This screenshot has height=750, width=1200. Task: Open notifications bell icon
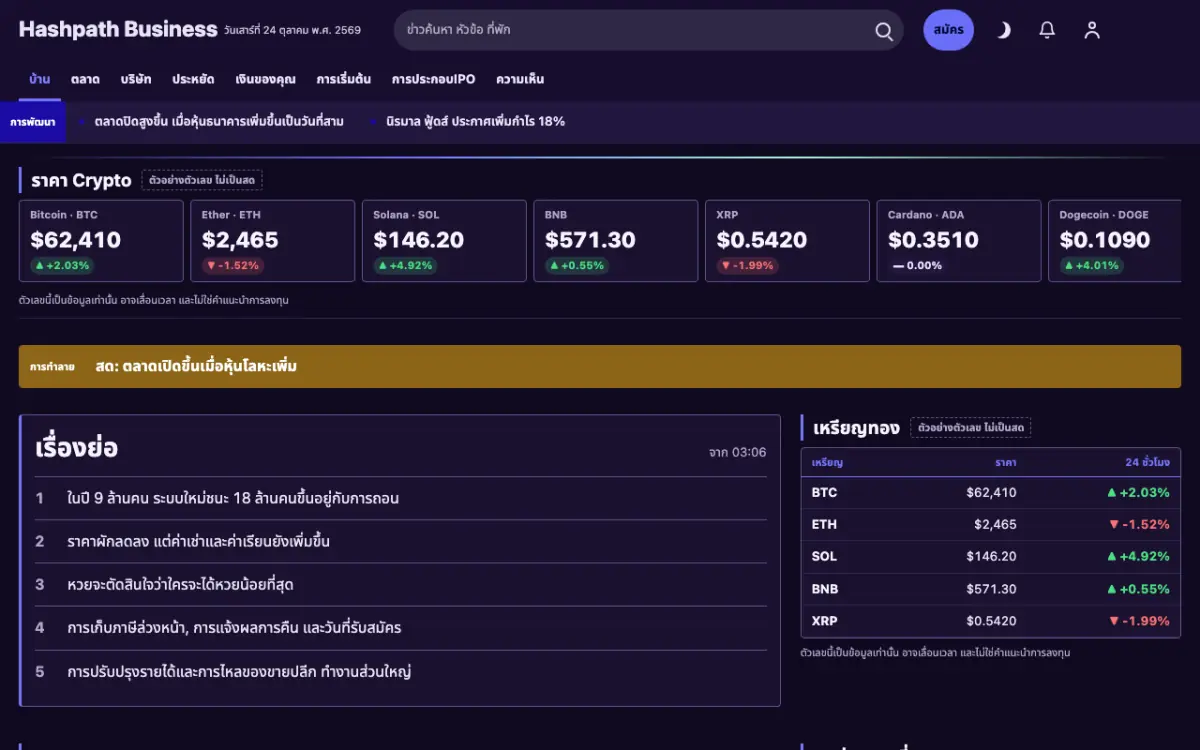coord(1047,30)
